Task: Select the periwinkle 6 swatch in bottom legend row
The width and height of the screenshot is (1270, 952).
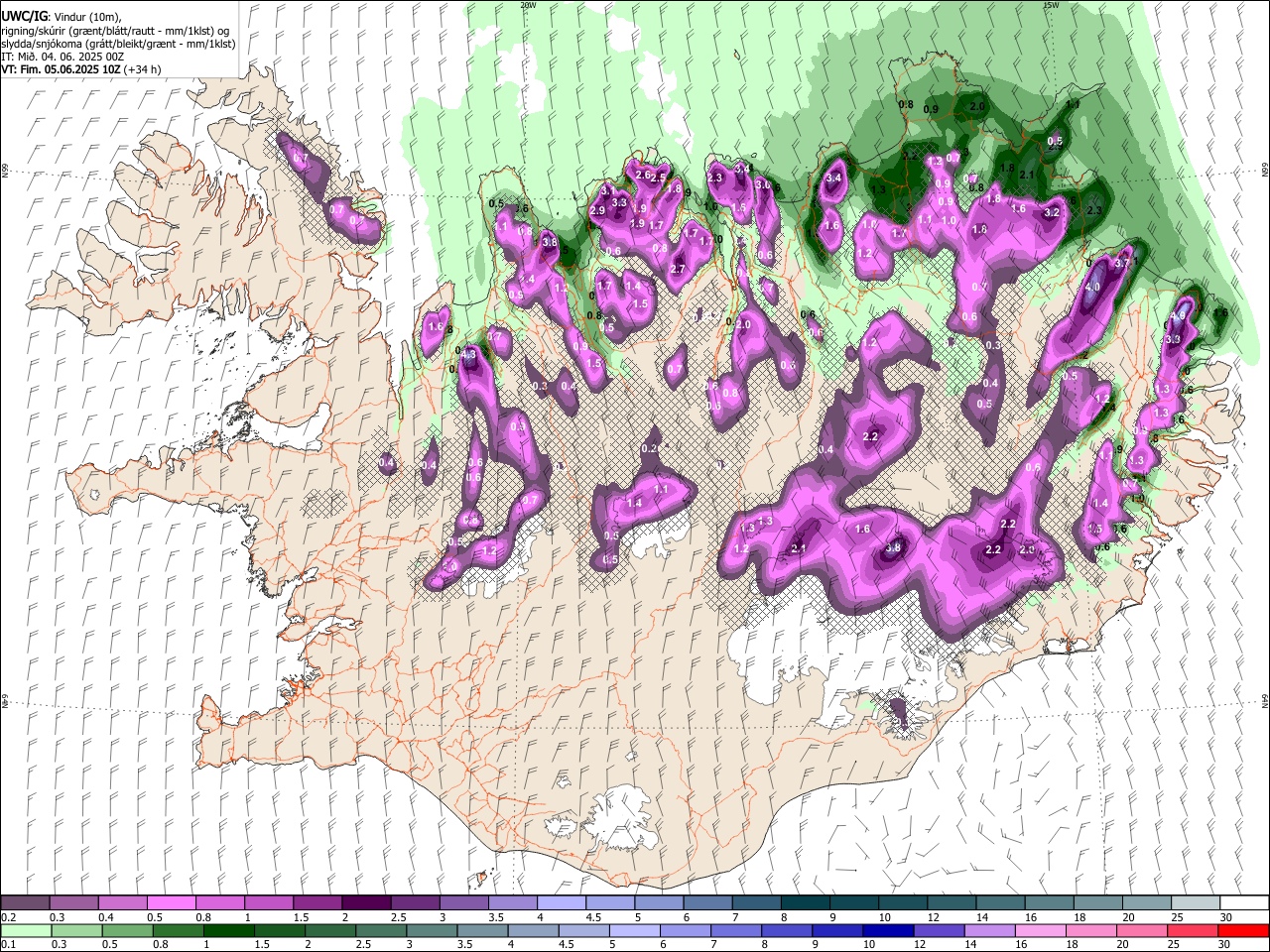Action: pos(685,930)
